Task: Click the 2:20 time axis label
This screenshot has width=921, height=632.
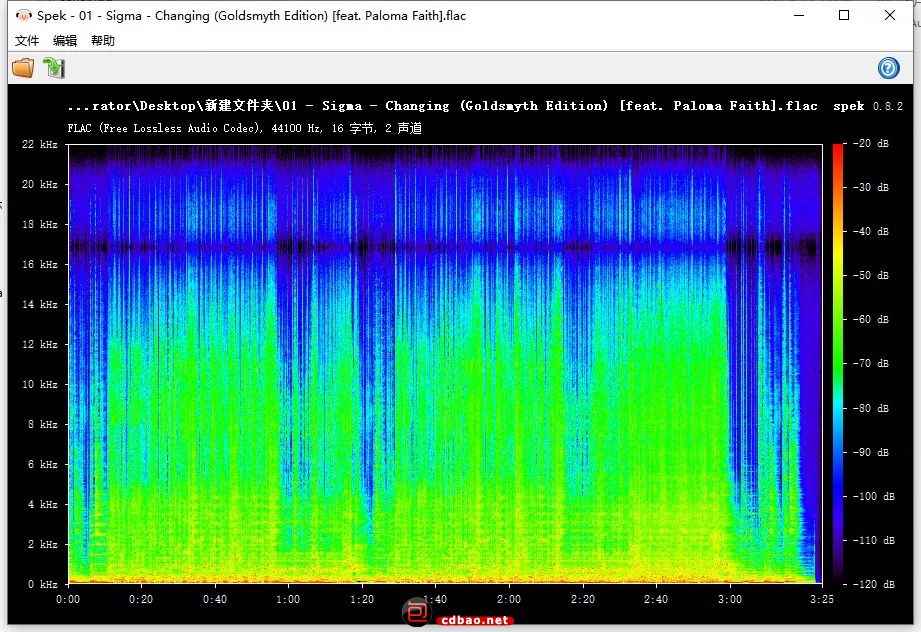Action: pos(583,599)
